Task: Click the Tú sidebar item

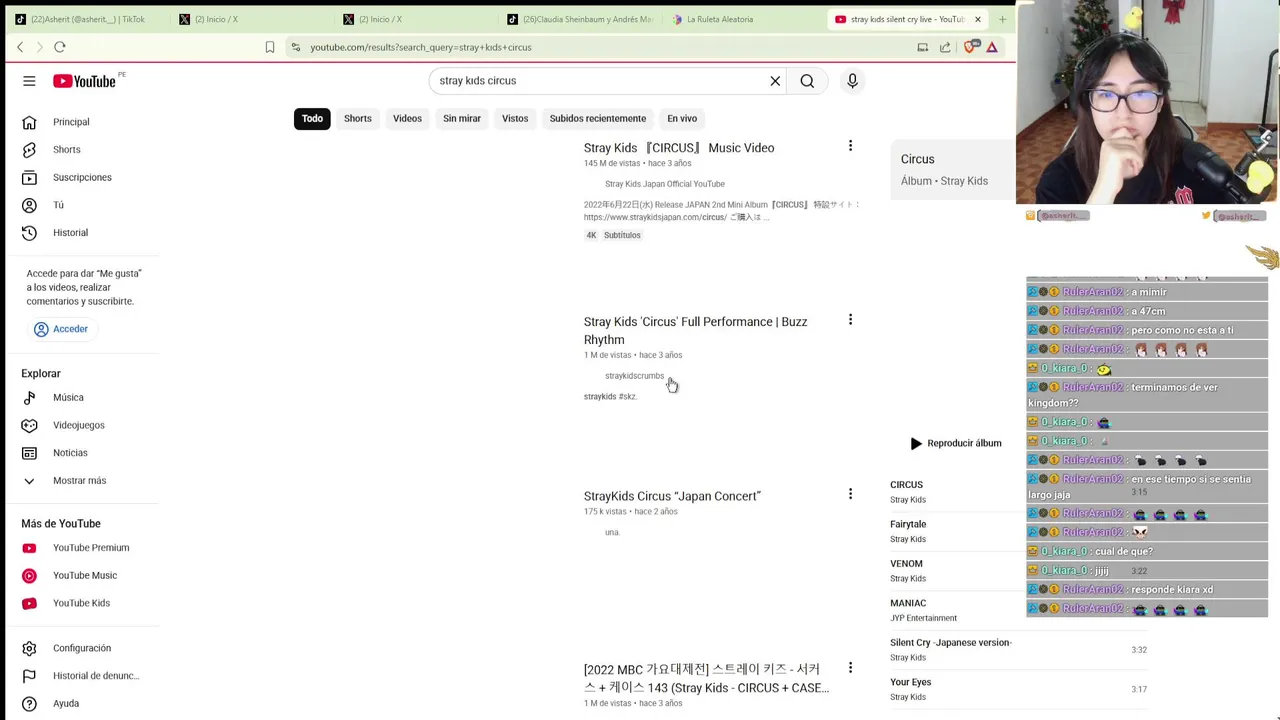Action: point(58,205)
